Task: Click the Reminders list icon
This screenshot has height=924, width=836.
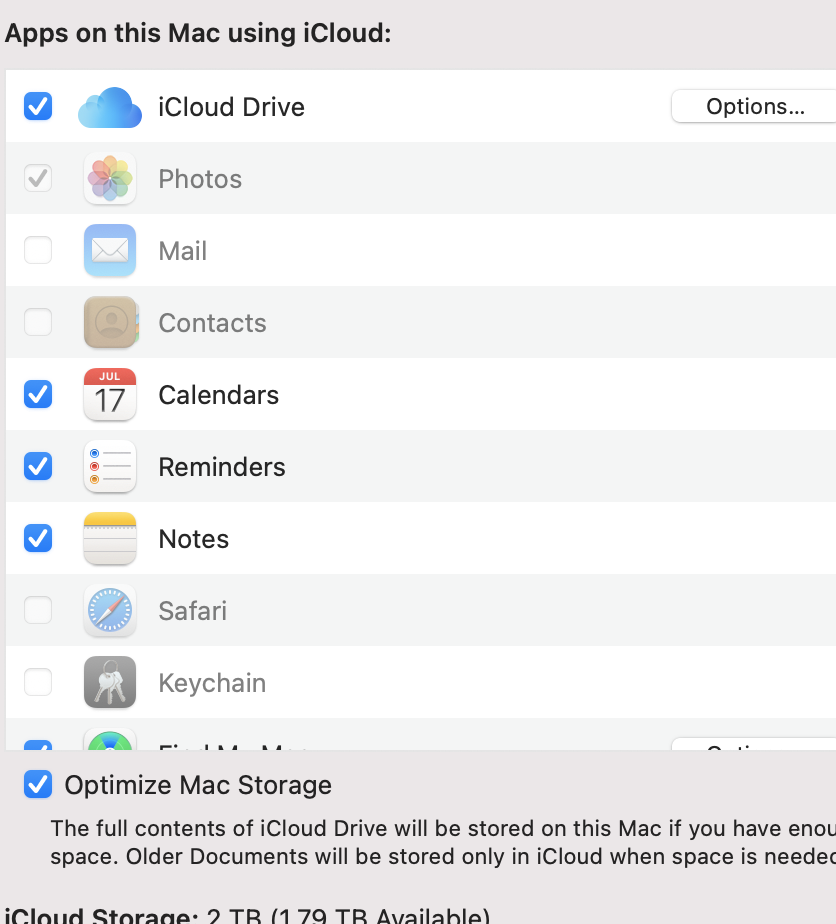Action: click(x=110, y=467)
